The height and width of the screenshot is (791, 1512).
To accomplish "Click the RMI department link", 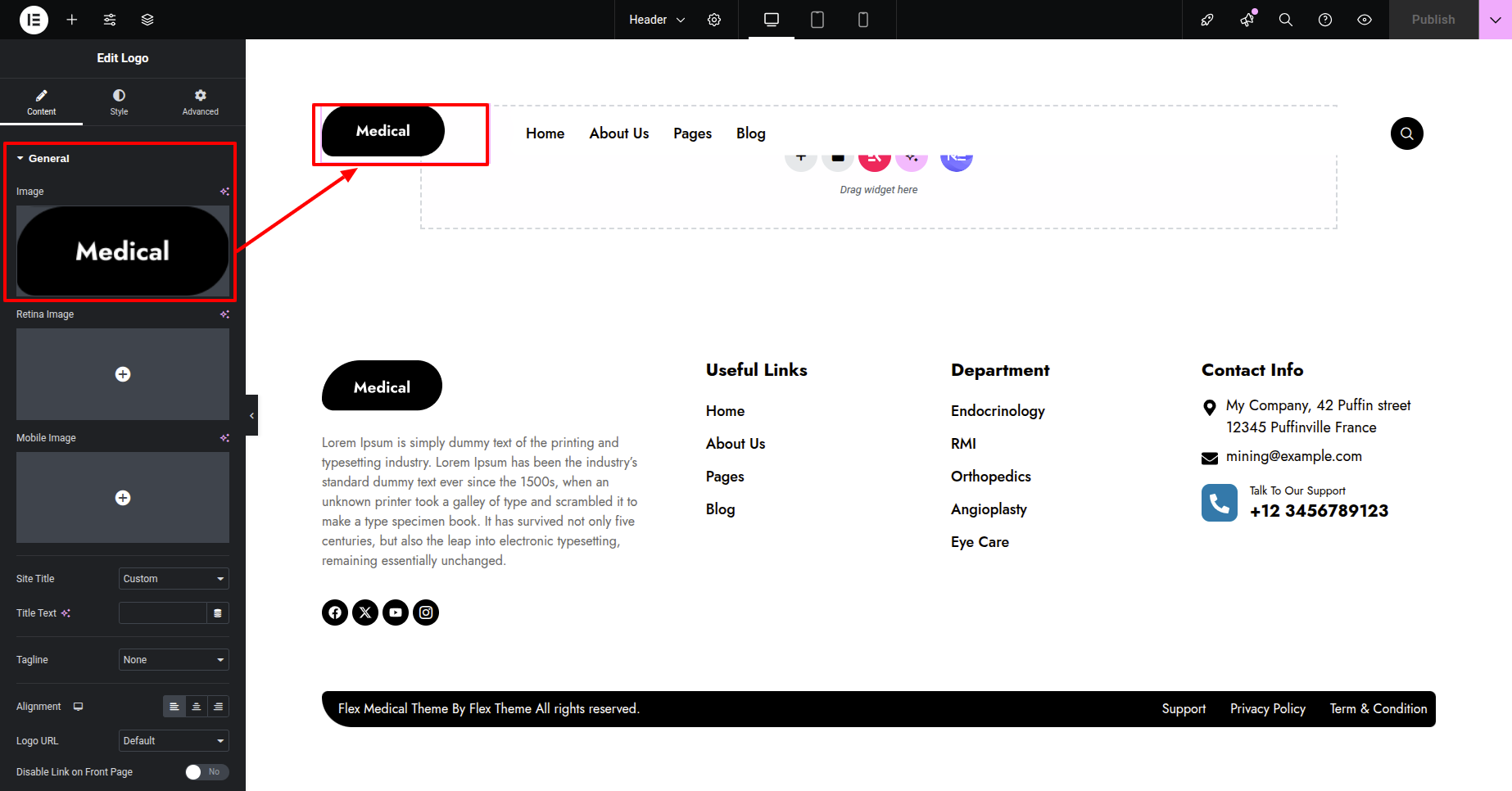I will click(x=963, y=444).
